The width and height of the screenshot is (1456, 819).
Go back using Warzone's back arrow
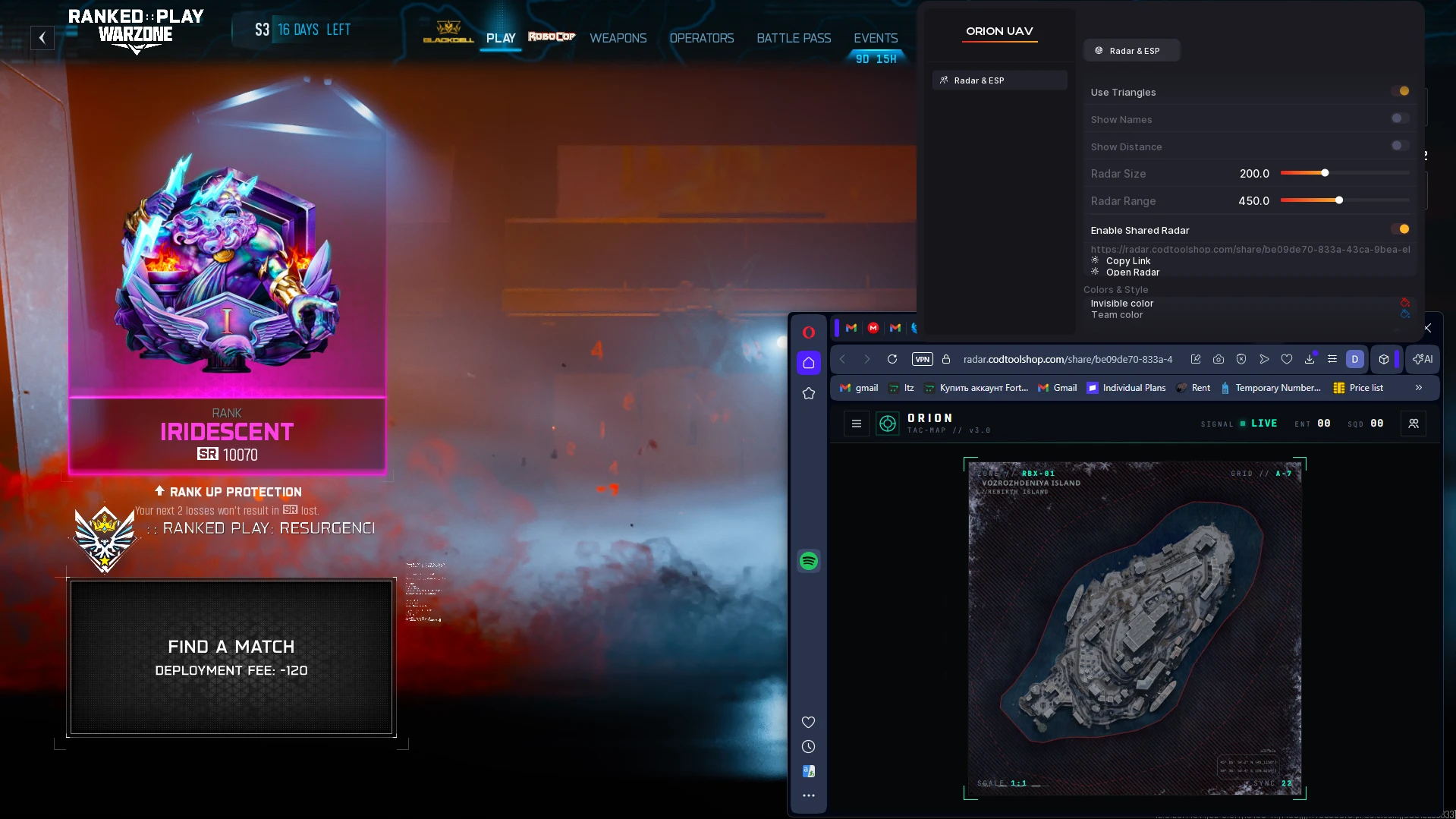[42, 37]
